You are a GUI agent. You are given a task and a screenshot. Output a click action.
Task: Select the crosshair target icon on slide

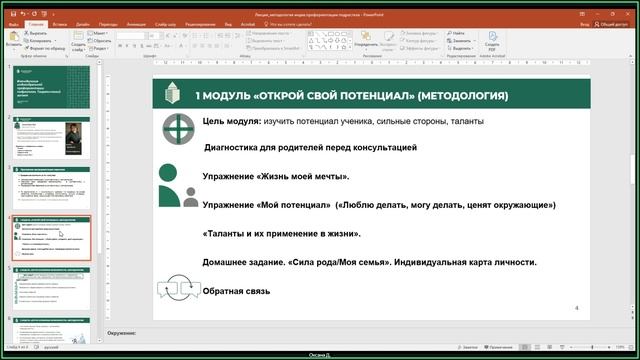point(178,129)
